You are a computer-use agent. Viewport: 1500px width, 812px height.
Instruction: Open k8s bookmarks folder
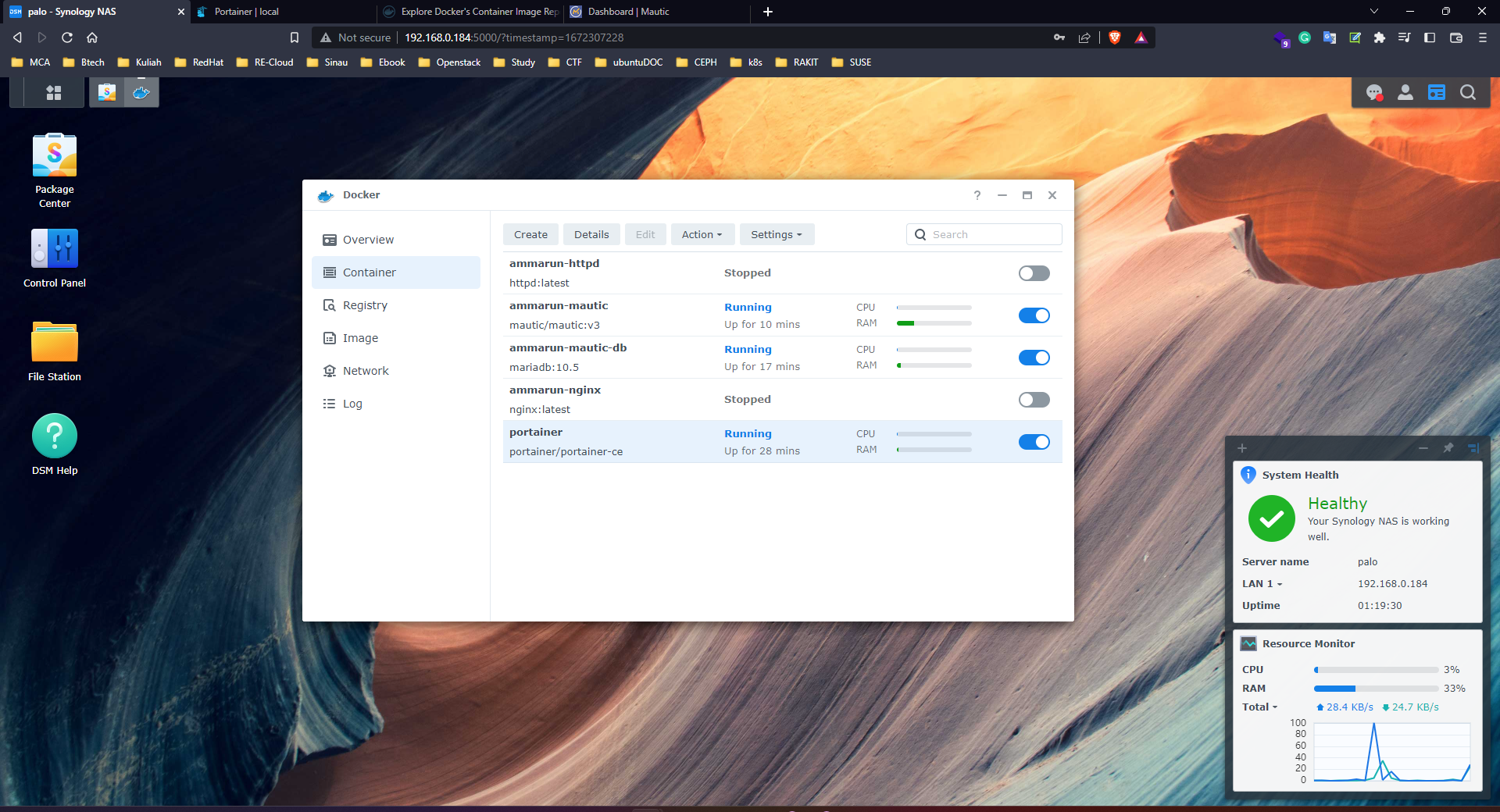(746, 62)
